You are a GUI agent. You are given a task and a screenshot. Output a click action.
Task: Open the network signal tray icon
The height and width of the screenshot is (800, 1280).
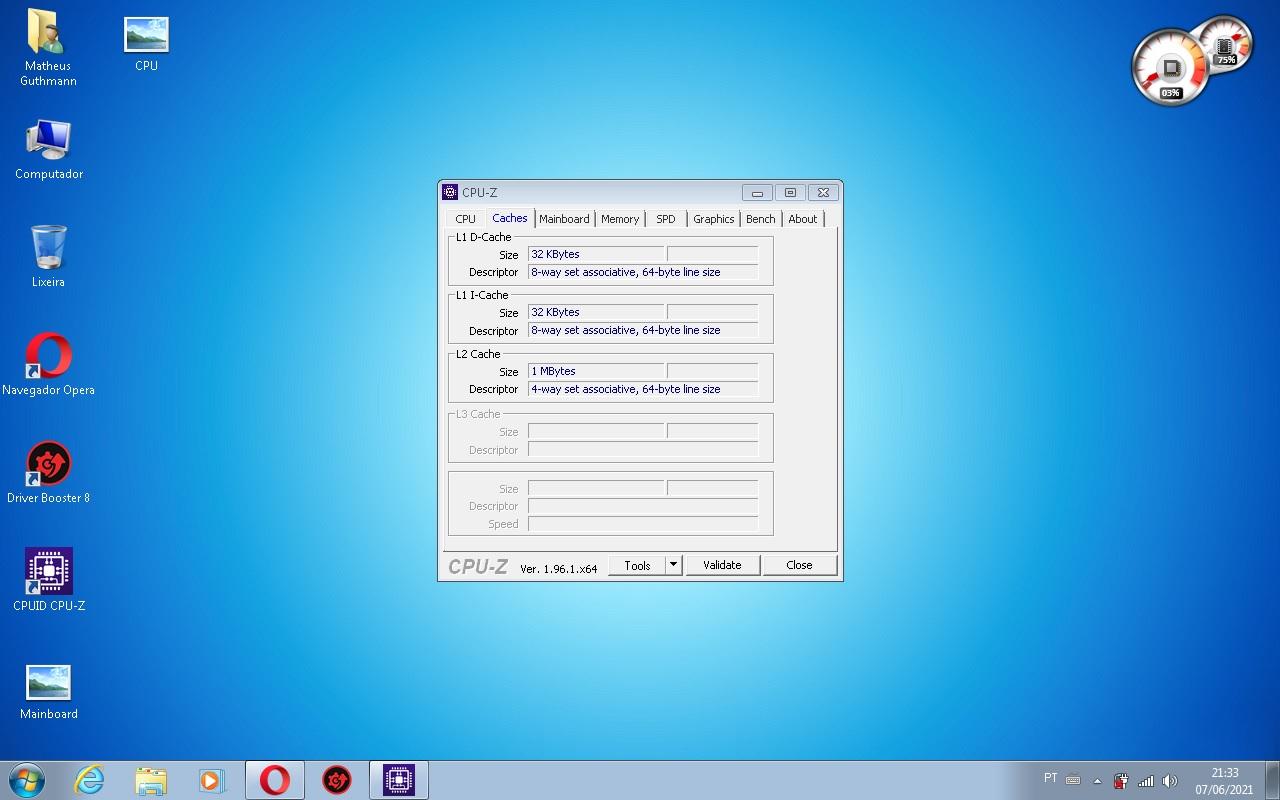click(x=1146, y=781)
